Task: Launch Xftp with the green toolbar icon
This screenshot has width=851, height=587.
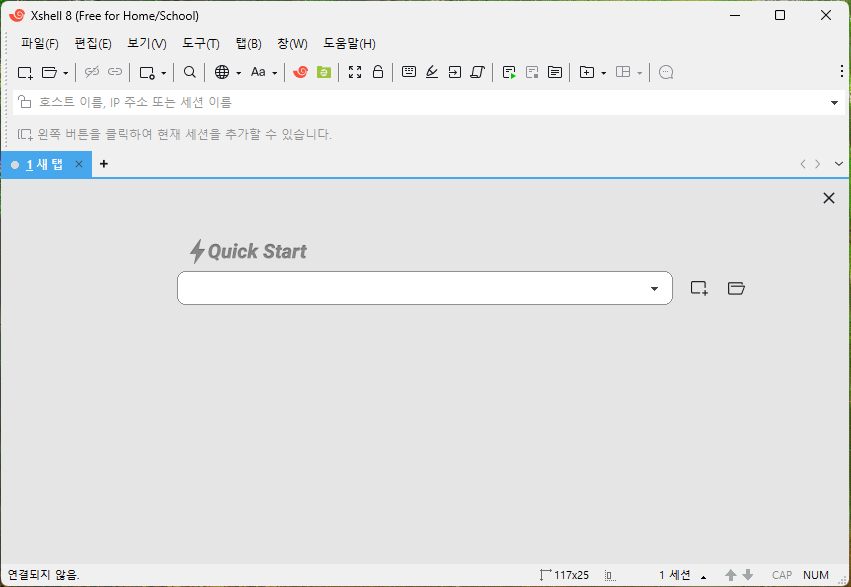Action: (x=322, y=72)
